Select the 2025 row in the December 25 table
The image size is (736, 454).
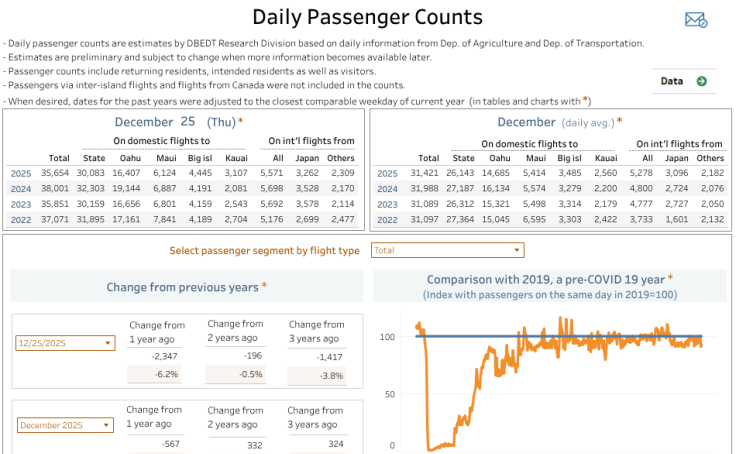21,173
